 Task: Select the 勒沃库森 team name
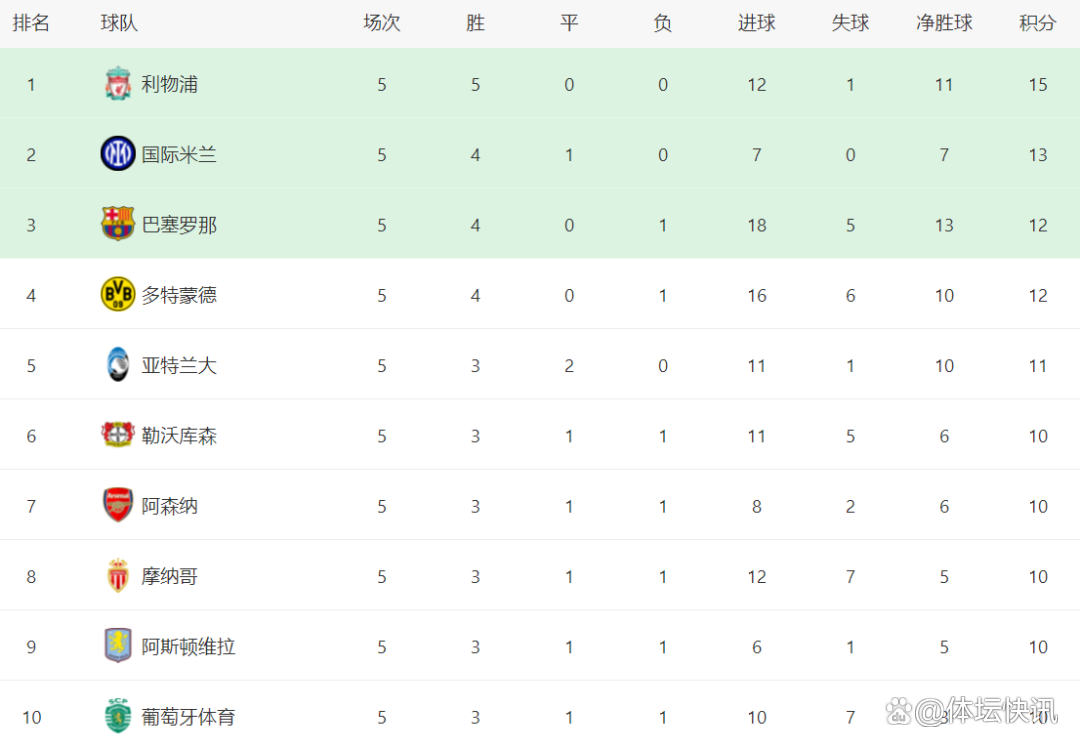[179, 436]
